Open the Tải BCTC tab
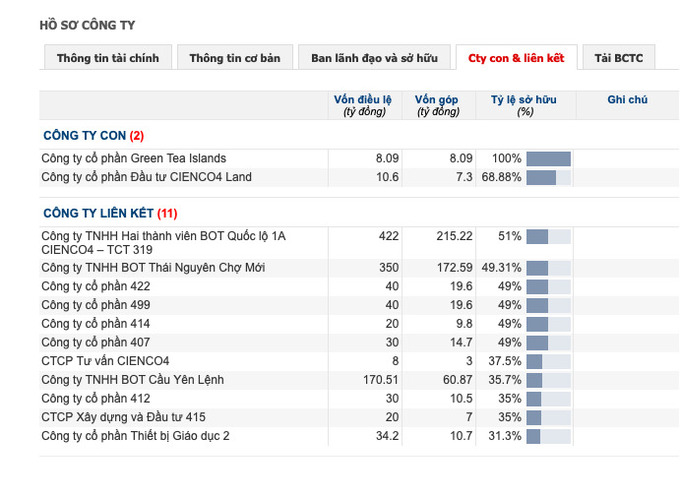 619,57
